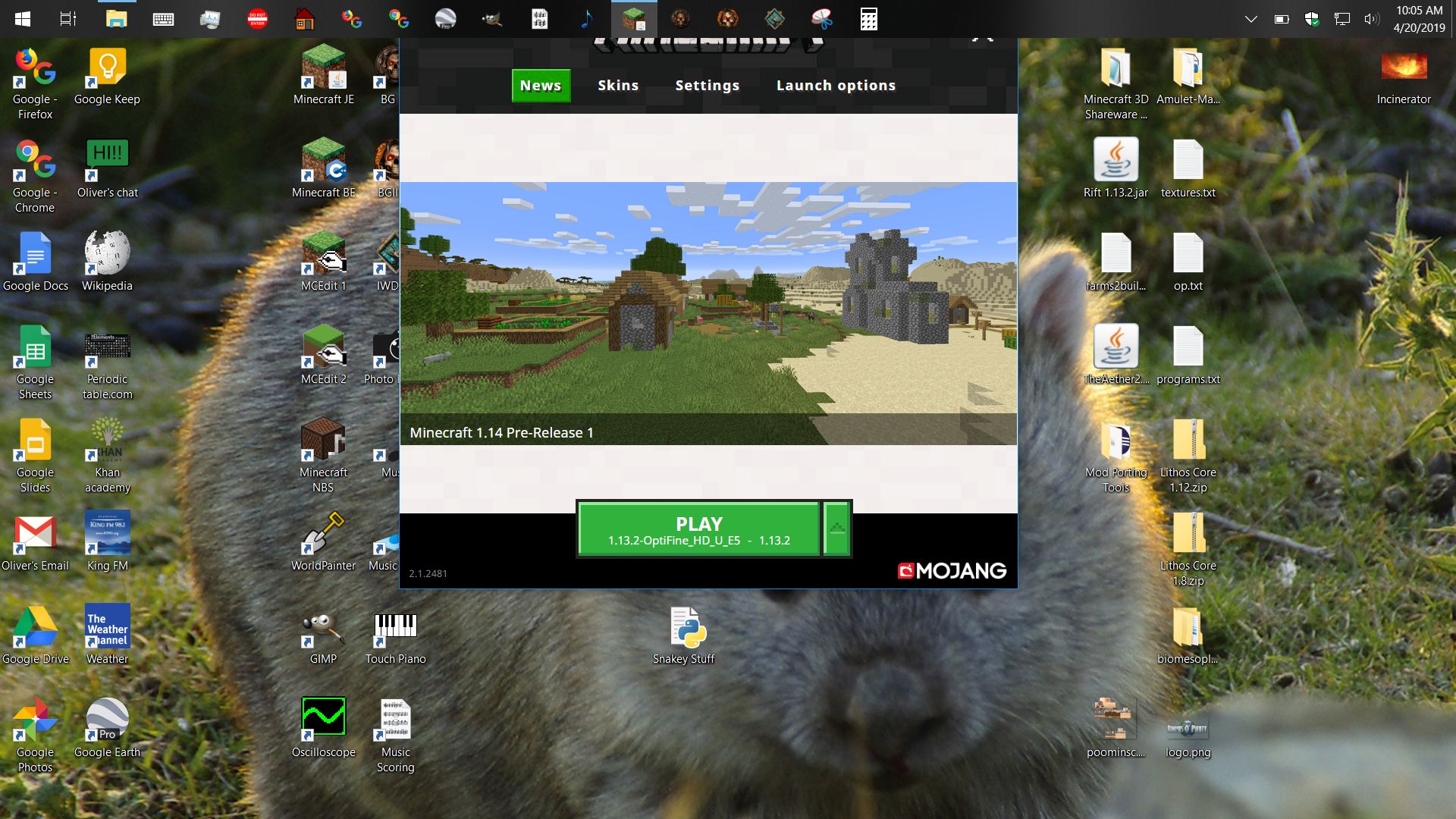
Task: Expand the version selector arrow beside PLAY
Action: click(x=836, y=530)
